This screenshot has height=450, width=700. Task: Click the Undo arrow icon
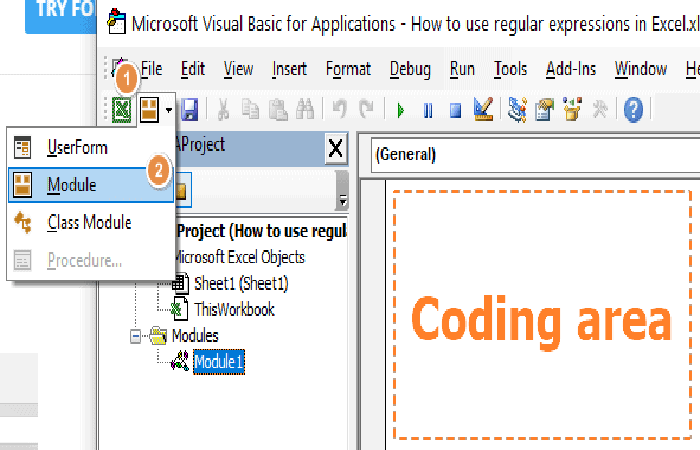pyautogui.click(x=340, y=109)
